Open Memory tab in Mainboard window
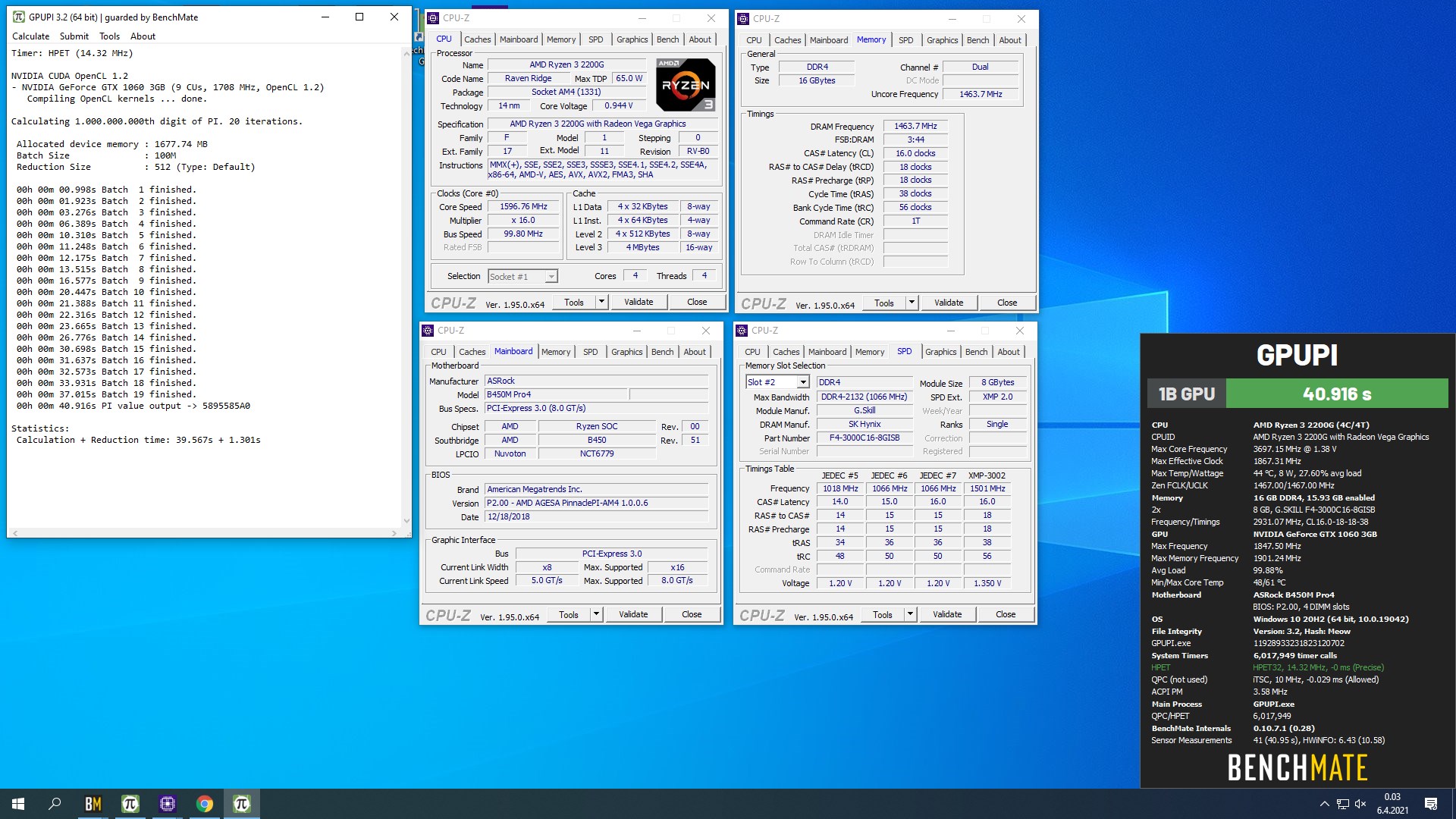This screenshot has width=1456, height=819. click(x=556, y=352)
